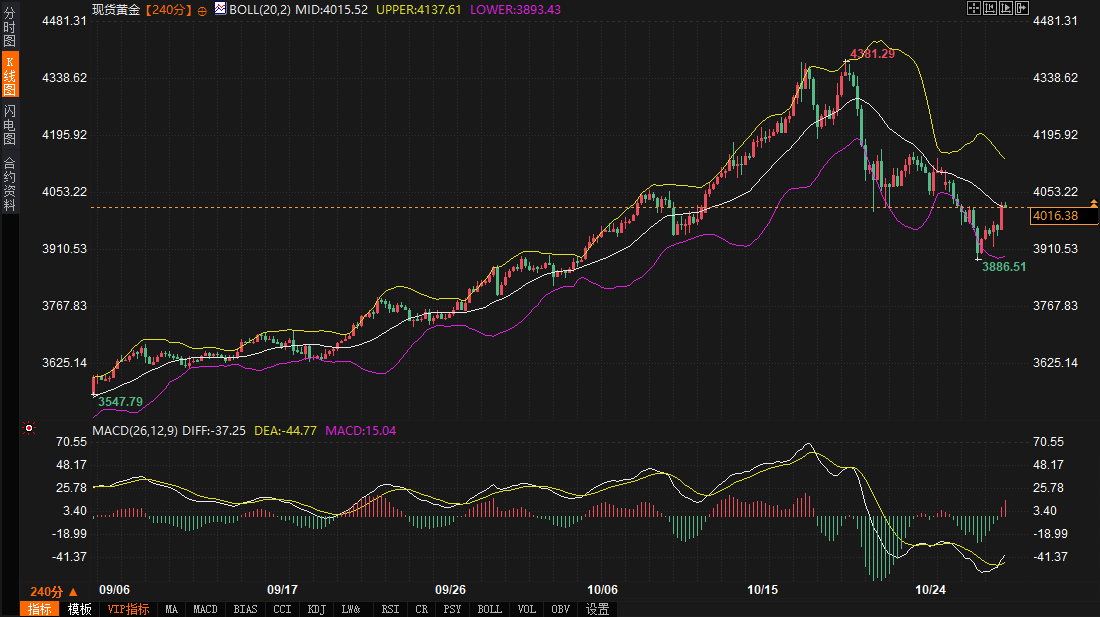Screen dimensions: 1100x617
Task: Click the 09/17 date marker
Action: pos(282,590)
